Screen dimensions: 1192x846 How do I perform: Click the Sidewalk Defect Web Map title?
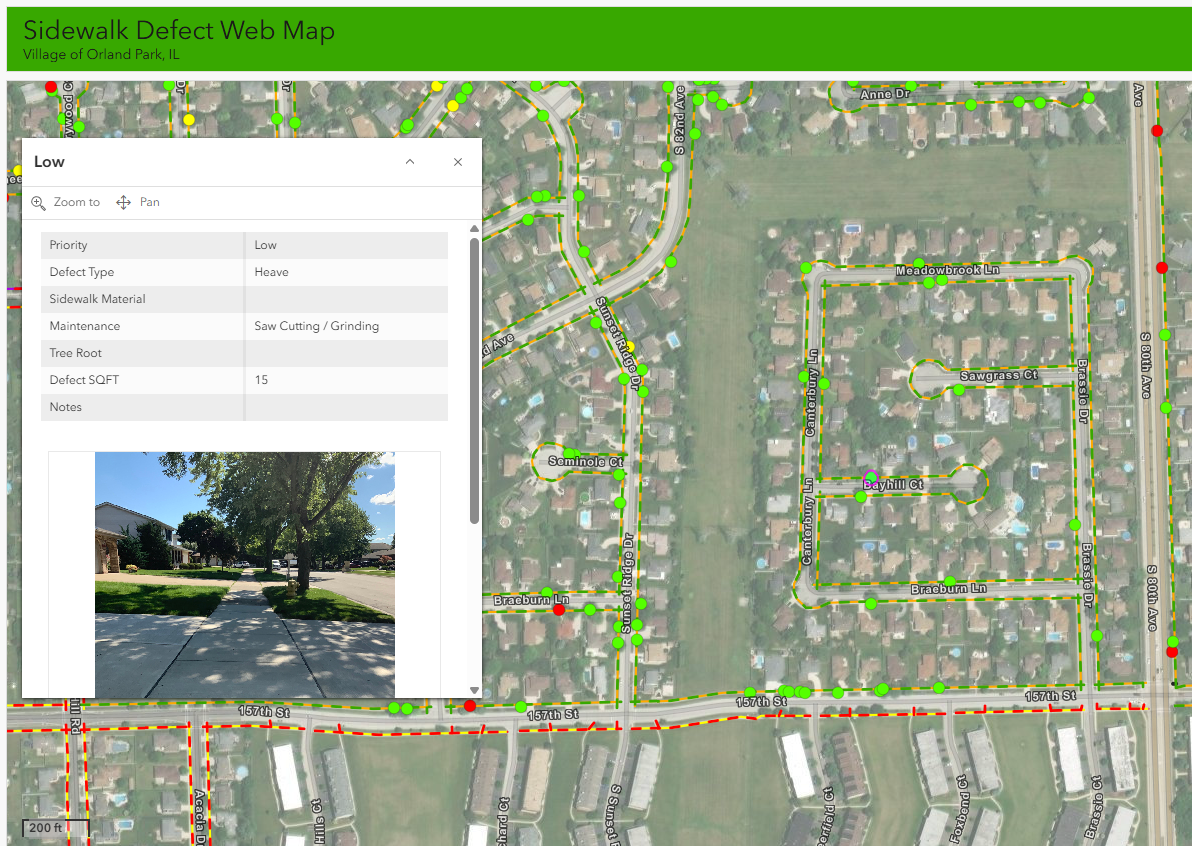[179, 30]
